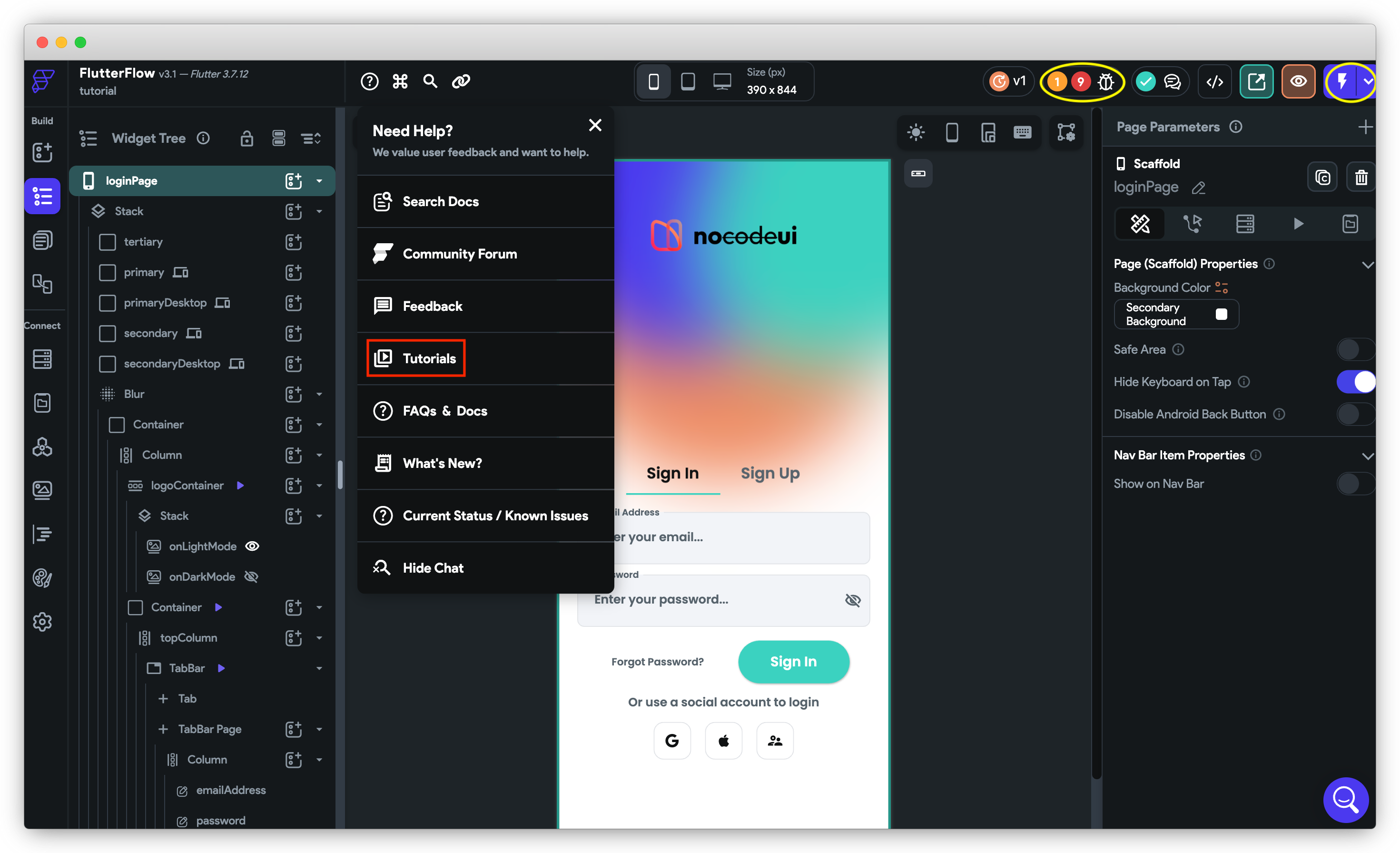Open FAQs & Docs entry

coord(485,411)
